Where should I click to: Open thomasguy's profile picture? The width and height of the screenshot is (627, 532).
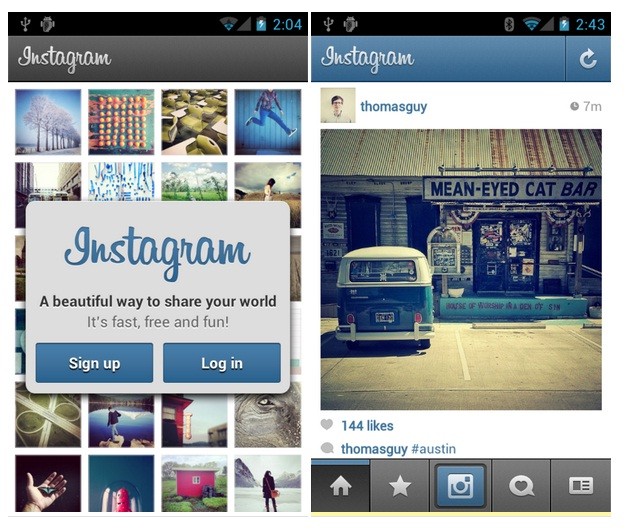(338, 106)
